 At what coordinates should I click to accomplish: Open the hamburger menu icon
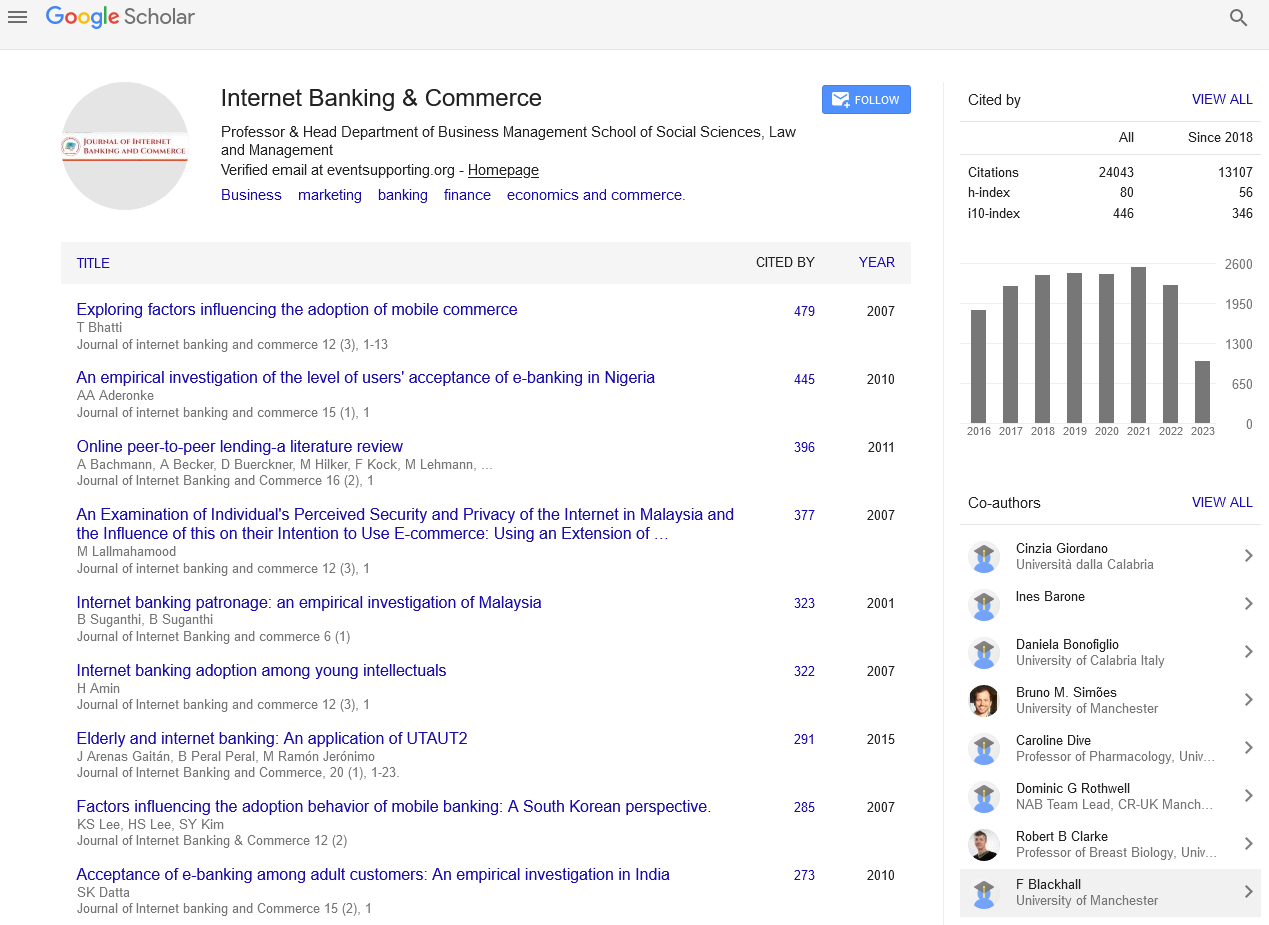point(17,17)
